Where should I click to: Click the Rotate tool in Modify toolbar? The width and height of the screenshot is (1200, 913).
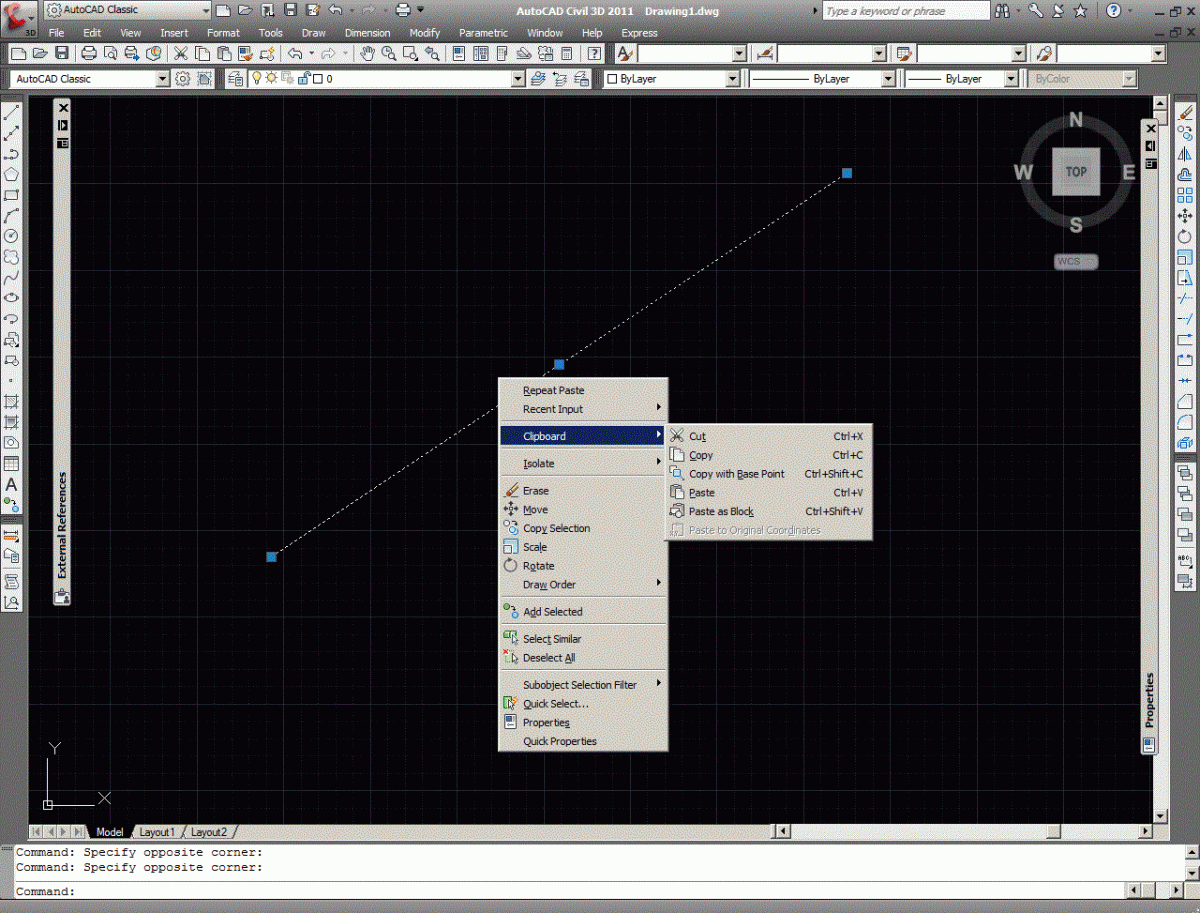point(1185,236)
